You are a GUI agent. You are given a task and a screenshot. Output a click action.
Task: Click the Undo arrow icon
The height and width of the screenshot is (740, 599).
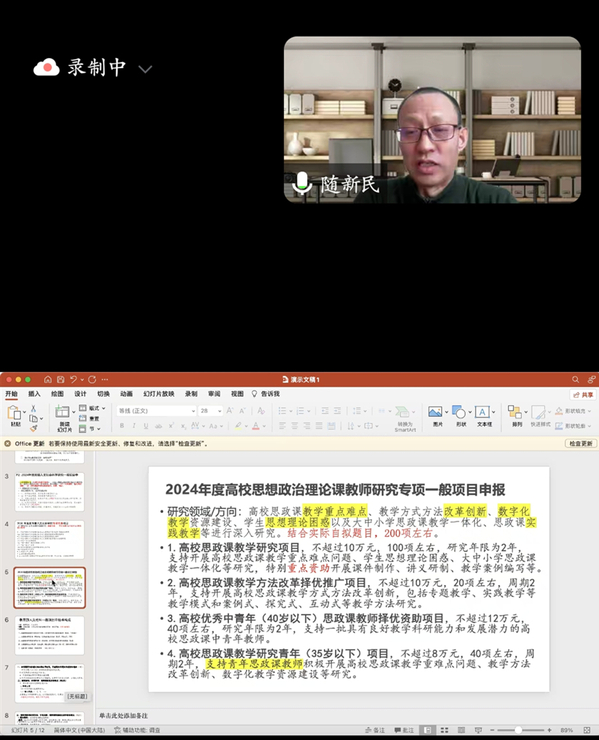73,379
